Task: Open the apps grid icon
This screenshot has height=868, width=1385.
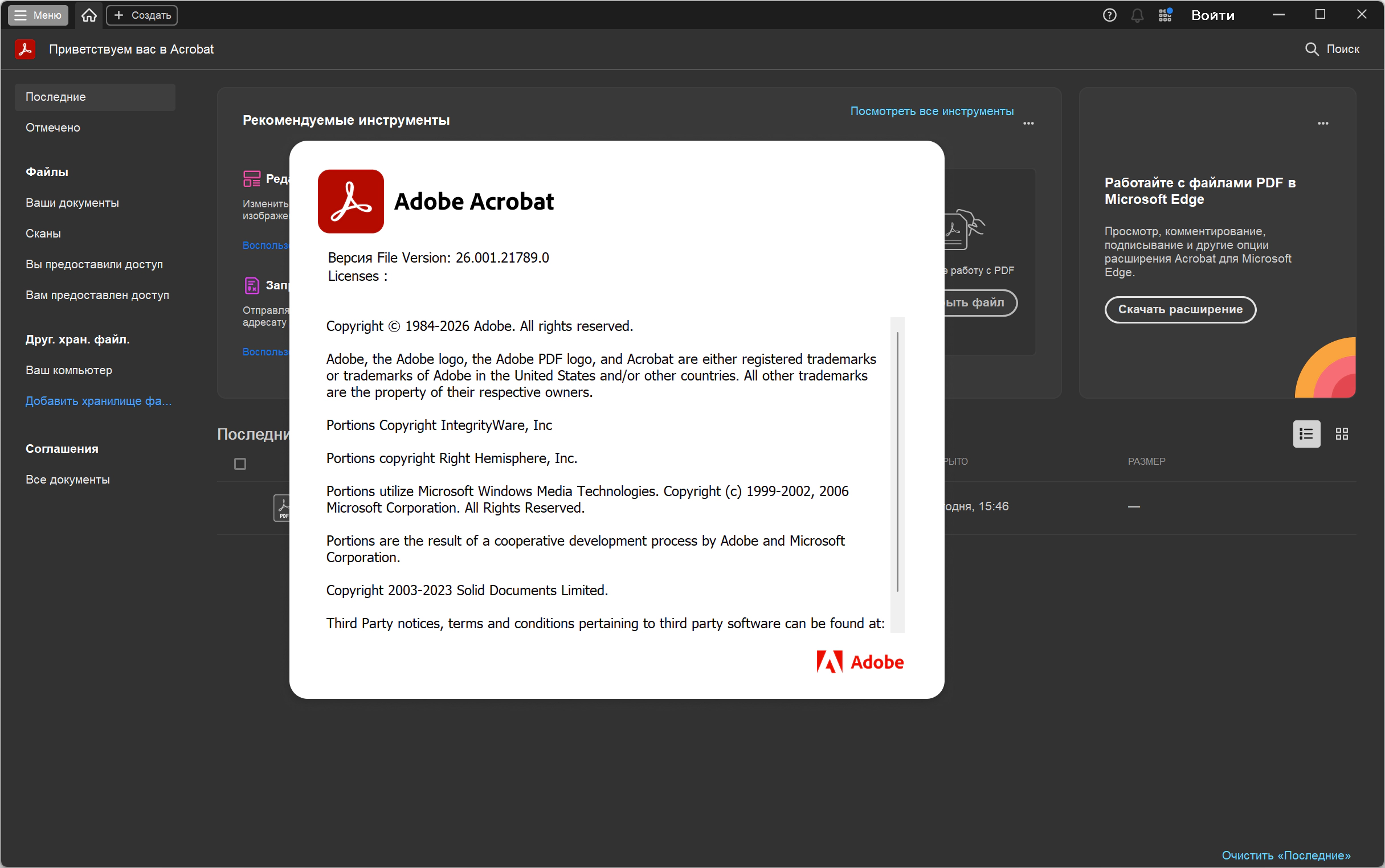Action: click(x=1165, y=15)
